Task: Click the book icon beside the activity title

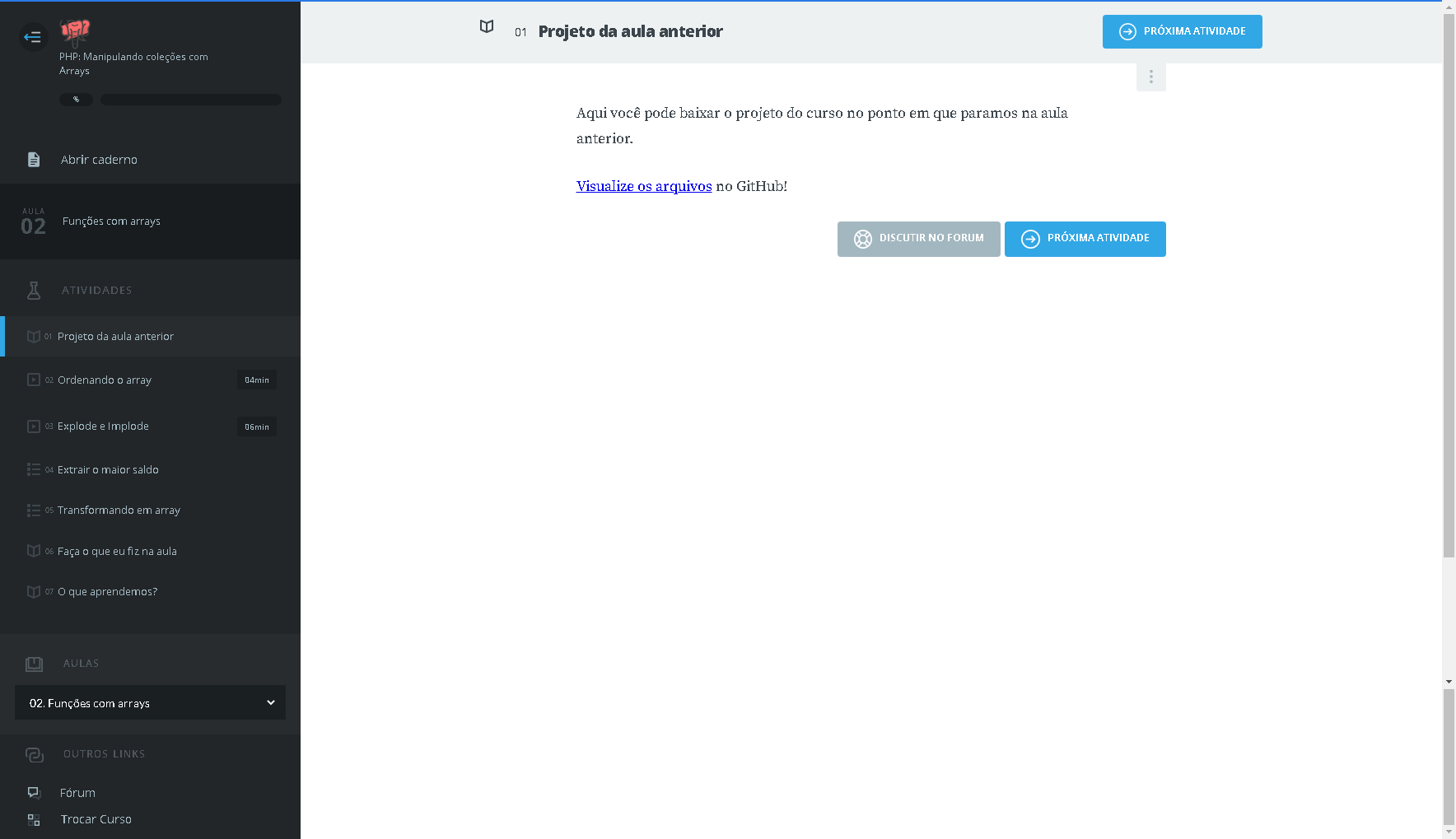Action: 487,27
